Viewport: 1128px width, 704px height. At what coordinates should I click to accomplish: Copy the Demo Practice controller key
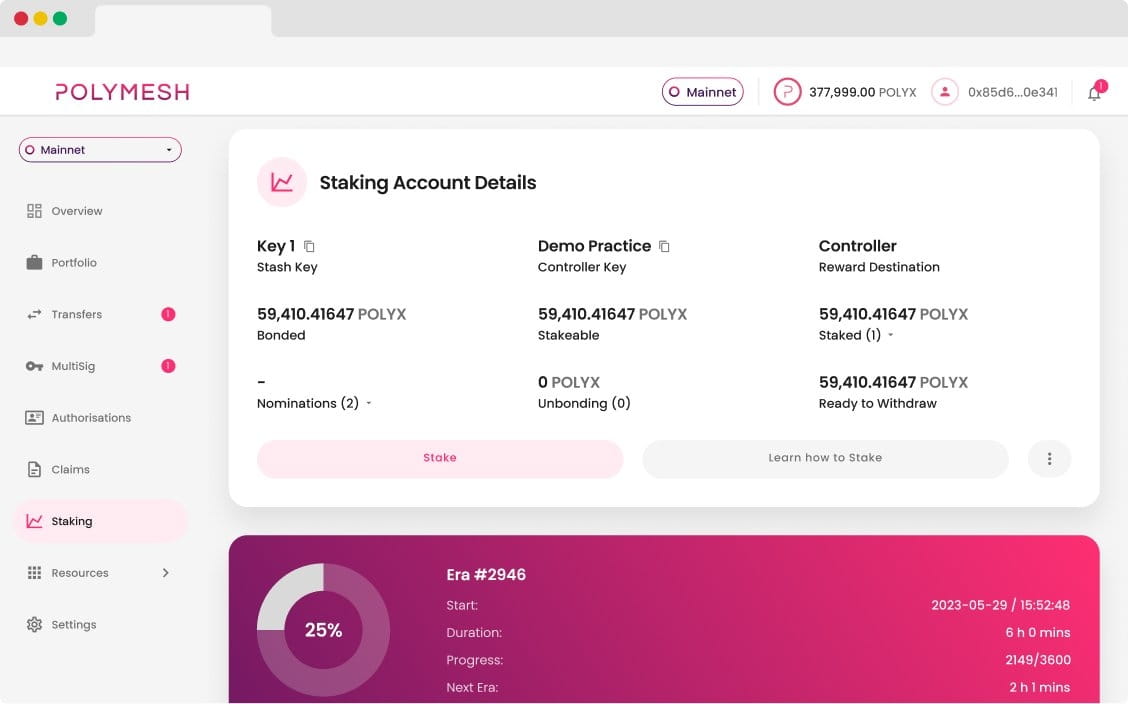click(x=665, y=244)
